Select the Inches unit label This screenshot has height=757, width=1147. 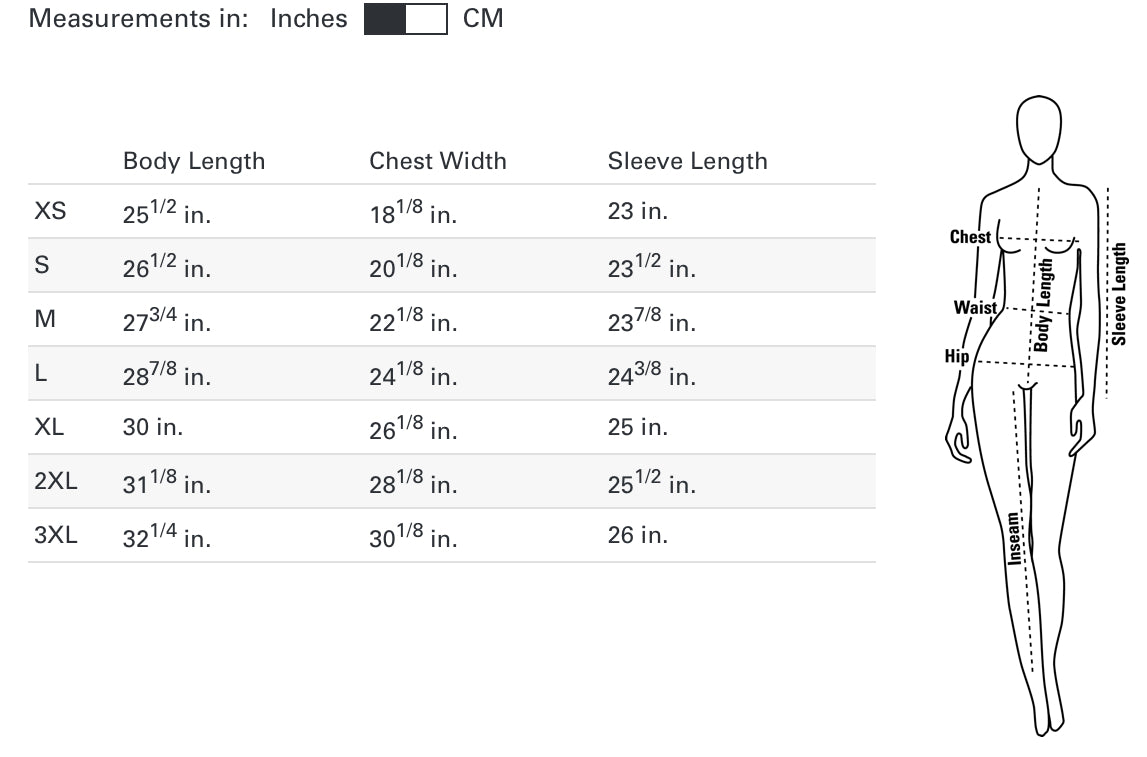click(x=308, y=18)
